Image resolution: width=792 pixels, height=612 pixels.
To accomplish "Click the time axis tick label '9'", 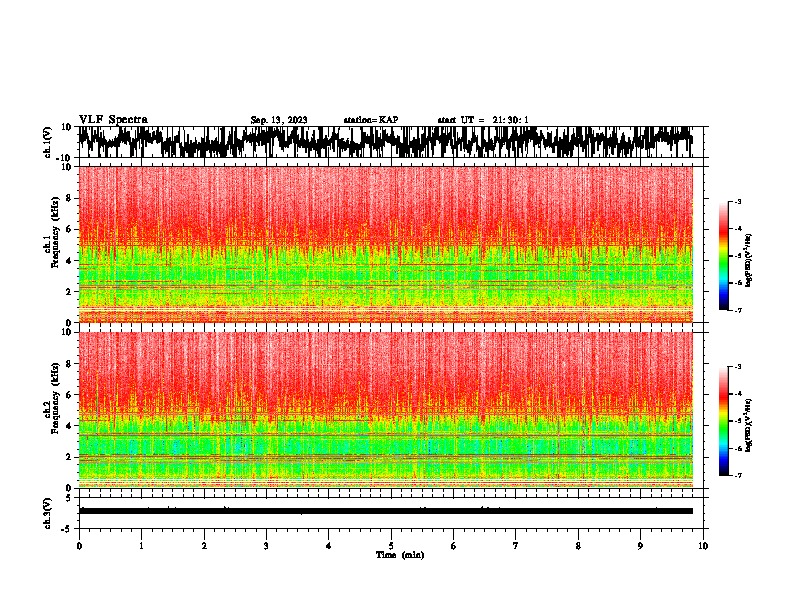I will tap(640, 546).
